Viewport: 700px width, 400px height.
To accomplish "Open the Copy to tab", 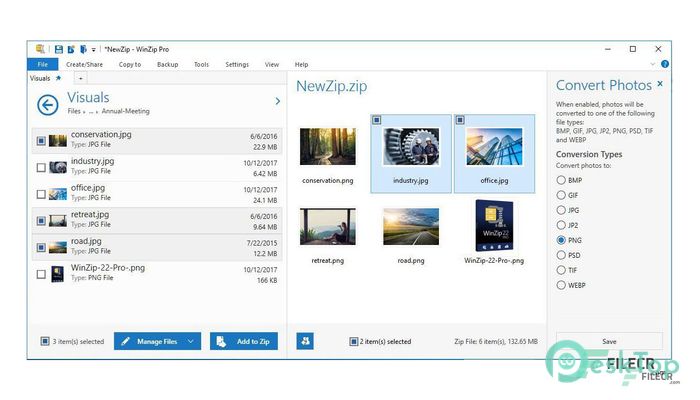I will [x=130, y=64].
